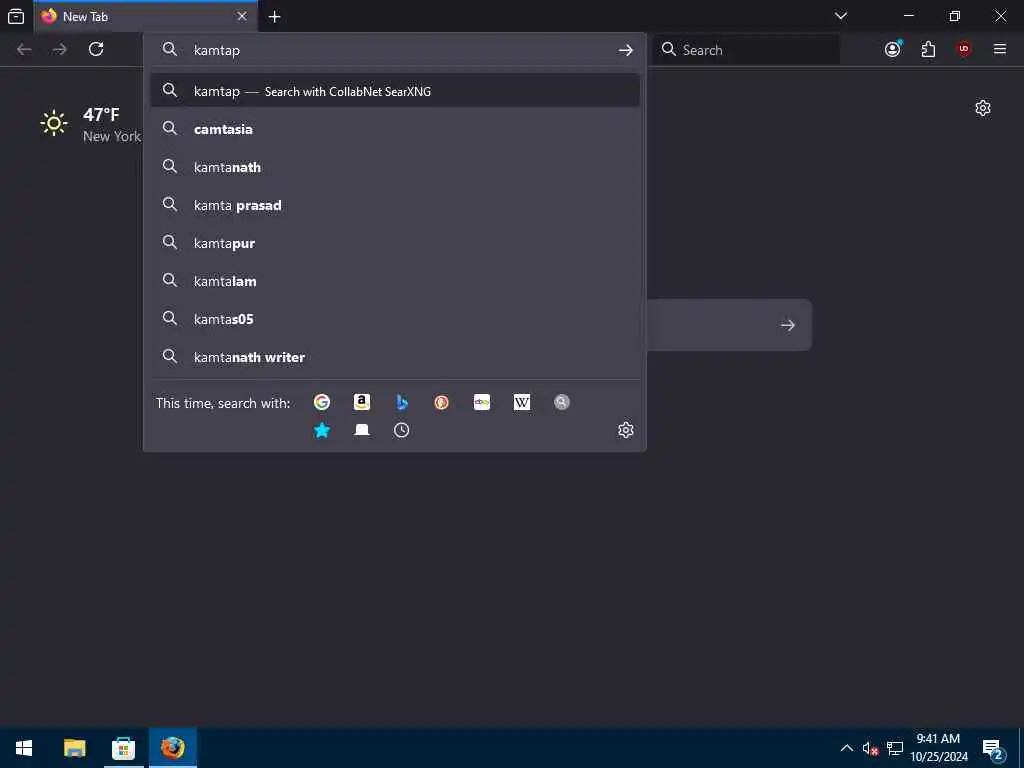The height and width of the screenshot is (768, 1024).
Task: Search this time with Google
Action: click(x=321, y=402)
